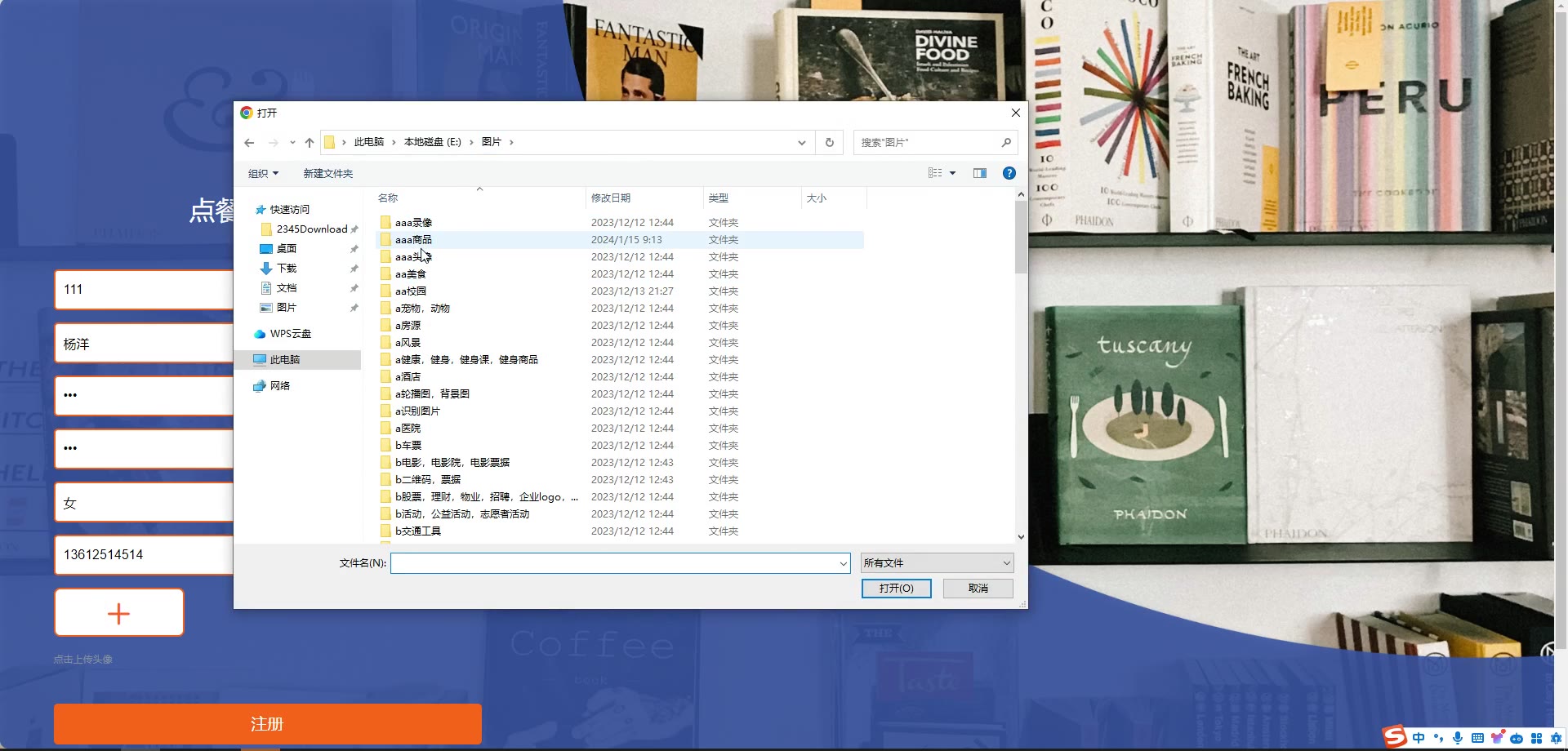
Task: Sort by the 大小 column header
Action: click(833, 198)
